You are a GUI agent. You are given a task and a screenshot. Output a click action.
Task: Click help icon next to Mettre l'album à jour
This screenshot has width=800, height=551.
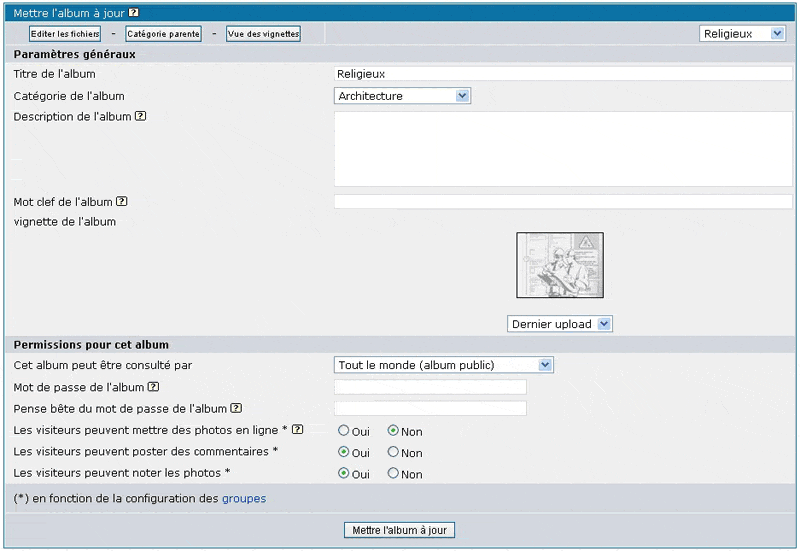pyautogui.click(x=134, y=13)
